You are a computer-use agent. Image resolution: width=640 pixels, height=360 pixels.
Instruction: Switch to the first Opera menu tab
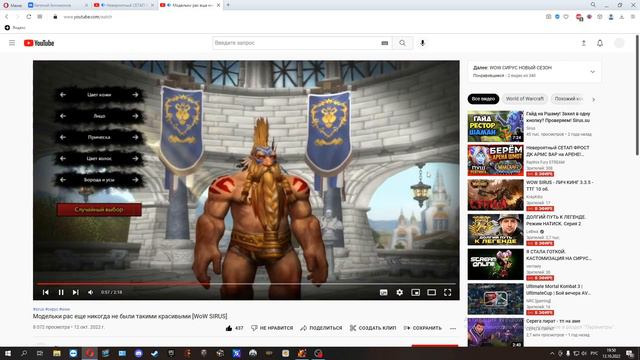pyautogui.click(x=12, y=5)
